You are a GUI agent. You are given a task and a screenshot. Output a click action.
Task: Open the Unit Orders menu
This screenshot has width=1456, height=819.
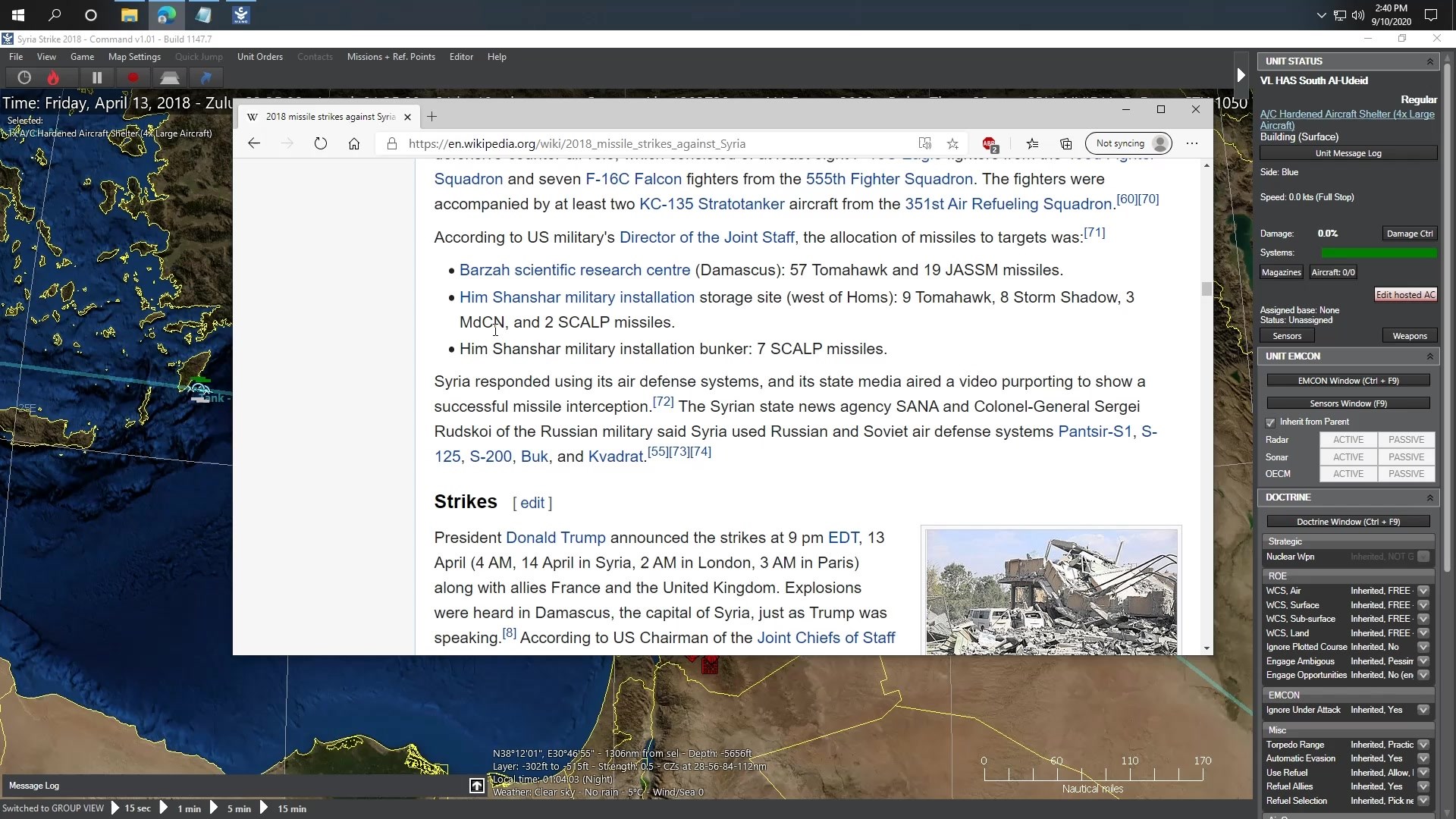260,57
